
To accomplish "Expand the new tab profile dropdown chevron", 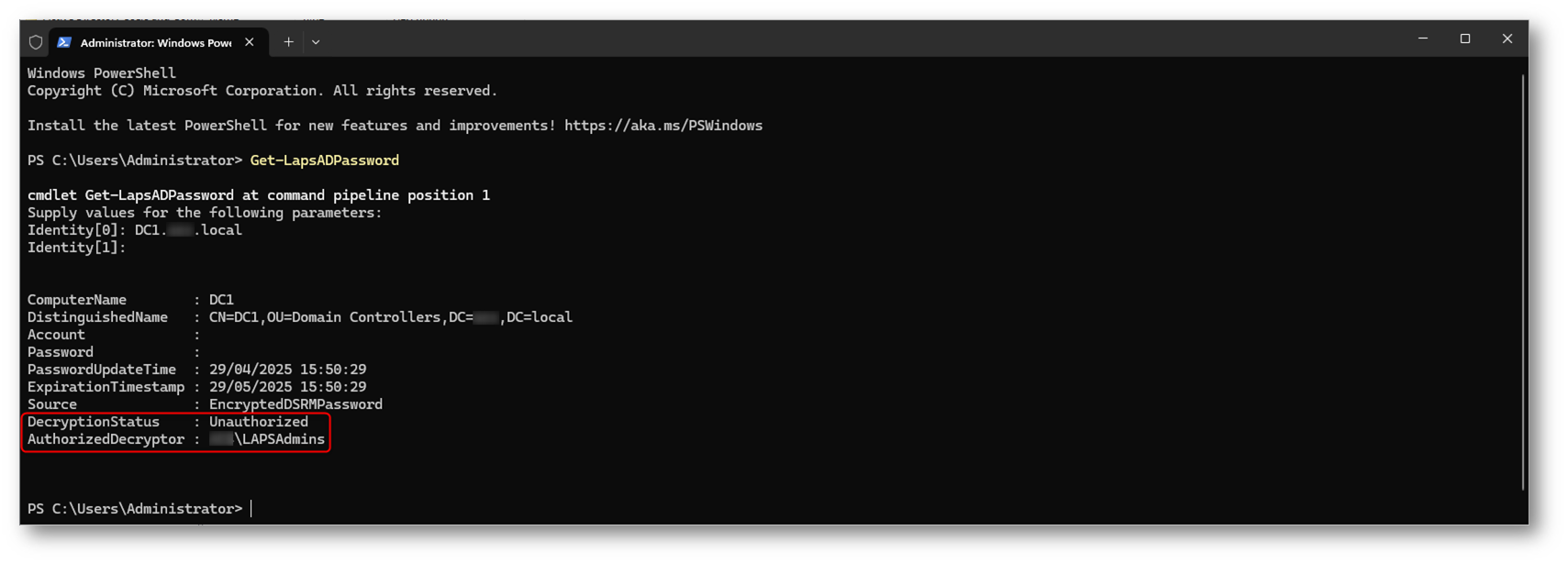I will pos(316,42).
